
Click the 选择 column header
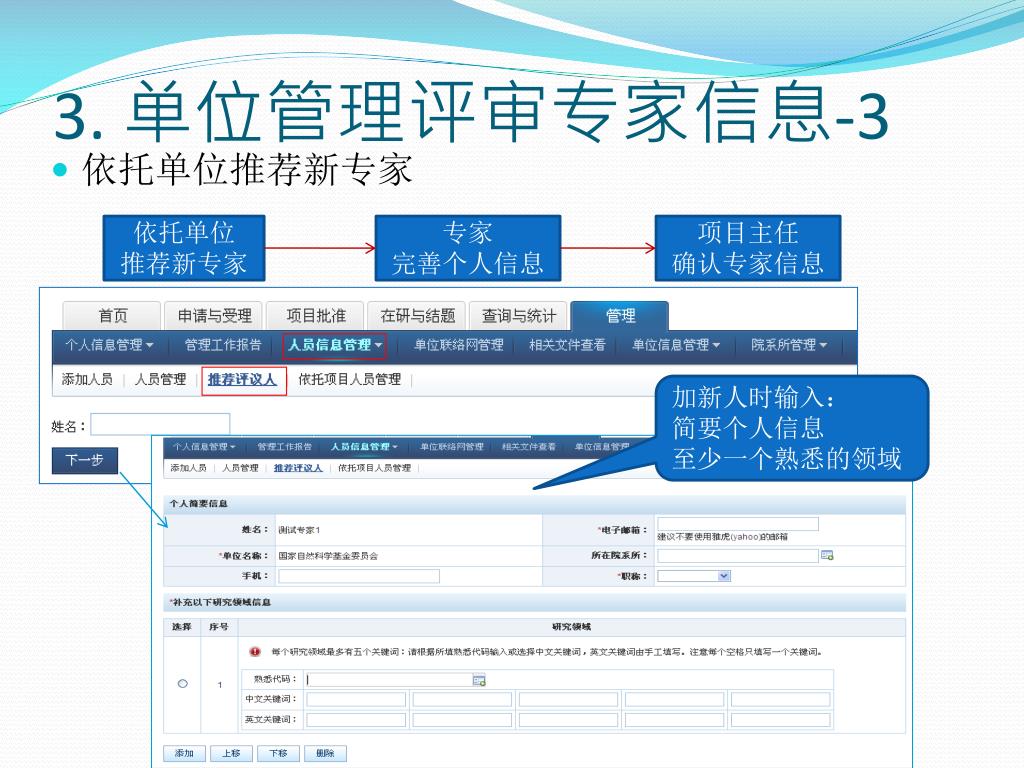[x=182, y=627]
